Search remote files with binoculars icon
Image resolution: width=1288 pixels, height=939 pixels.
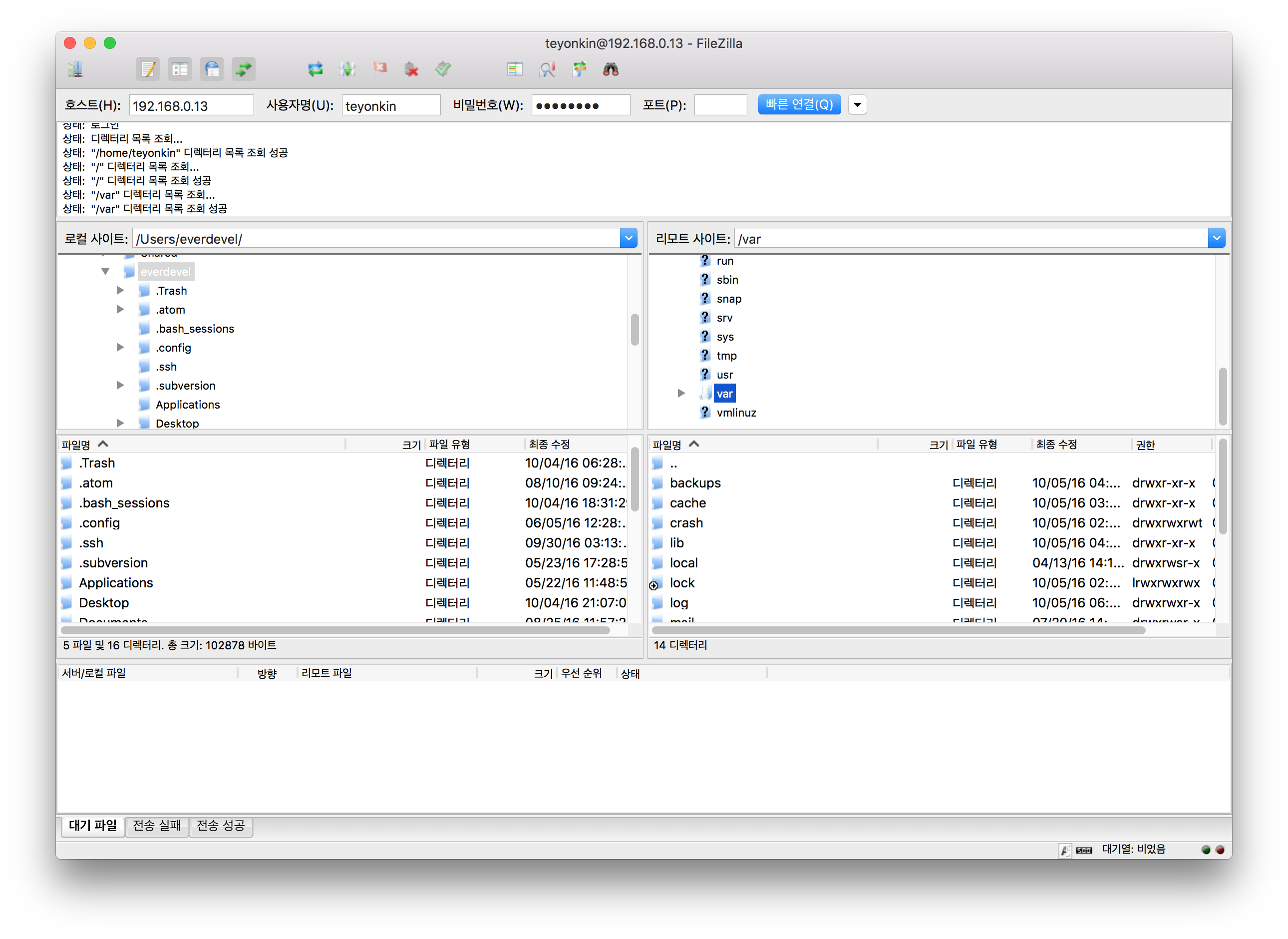click(611, 69)
